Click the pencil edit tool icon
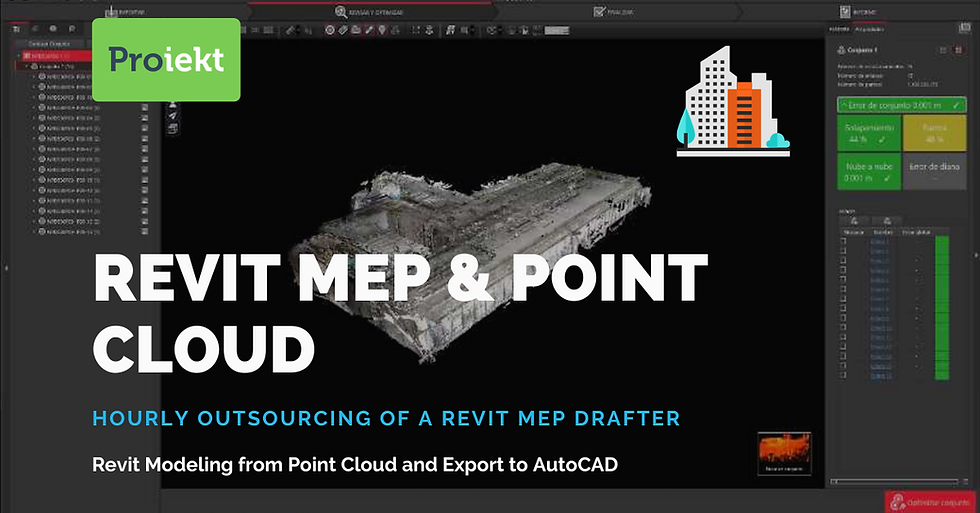Screen dimensions: 980x513 (369, 30)
